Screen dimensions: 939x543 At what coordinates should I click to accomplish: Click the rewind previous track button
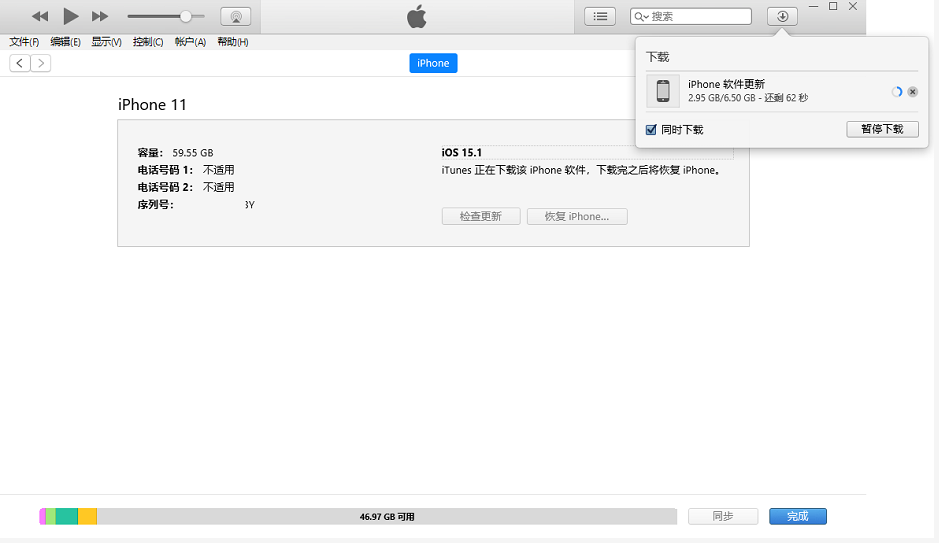click(x=40, y=16)
